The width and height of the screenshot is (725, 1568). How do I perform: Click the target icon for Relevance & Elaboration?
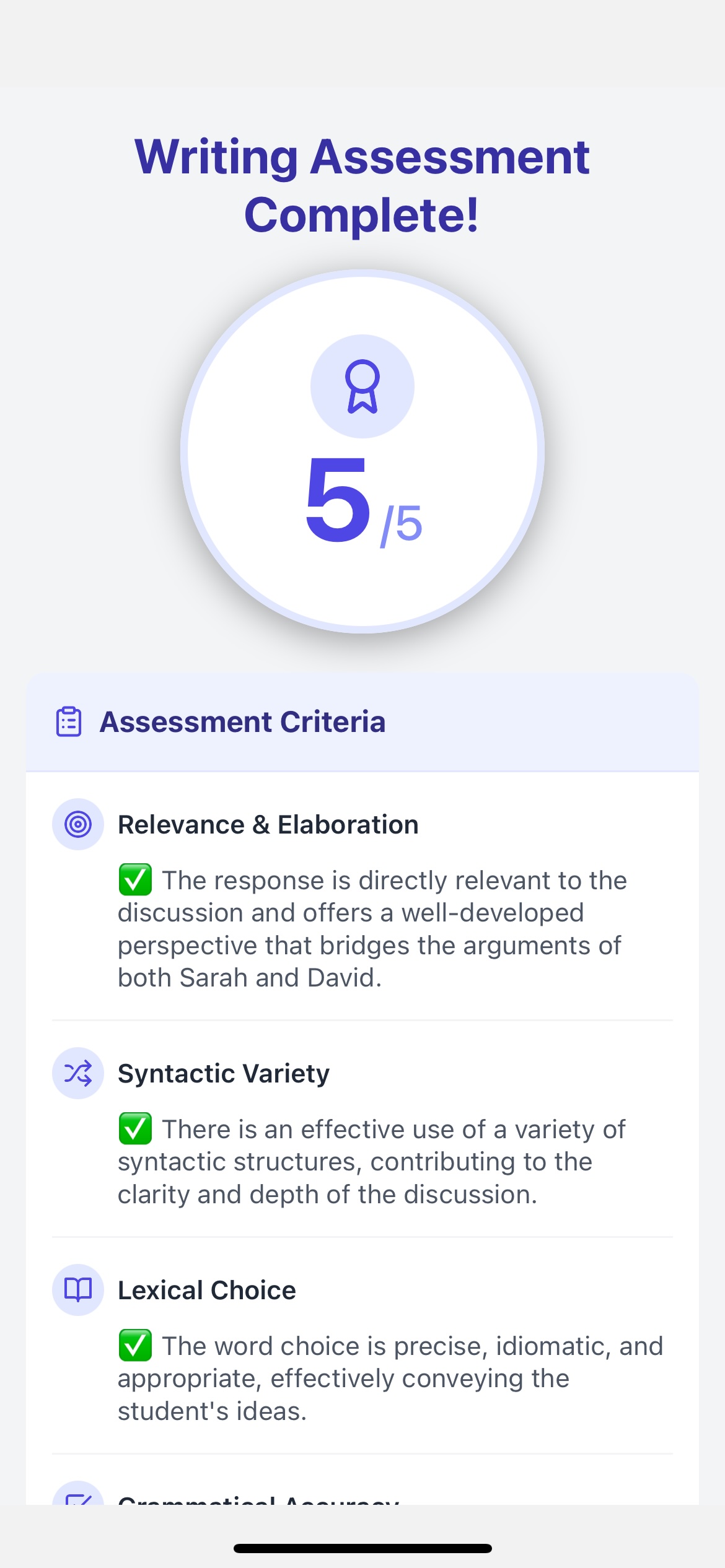click(77, 823)
